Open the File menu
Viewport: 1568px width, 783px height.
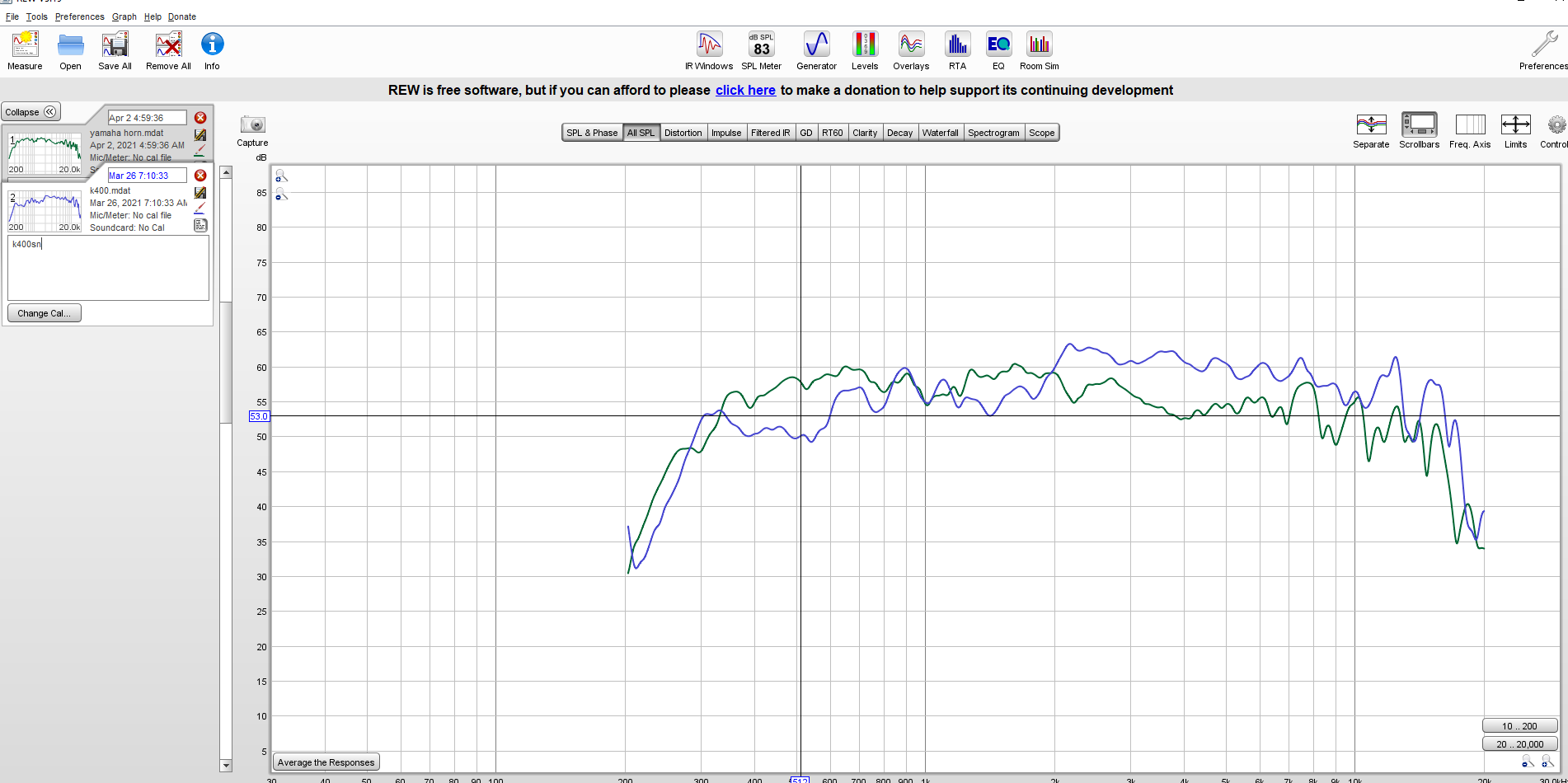pyautogui.click(x=12, y=16)
